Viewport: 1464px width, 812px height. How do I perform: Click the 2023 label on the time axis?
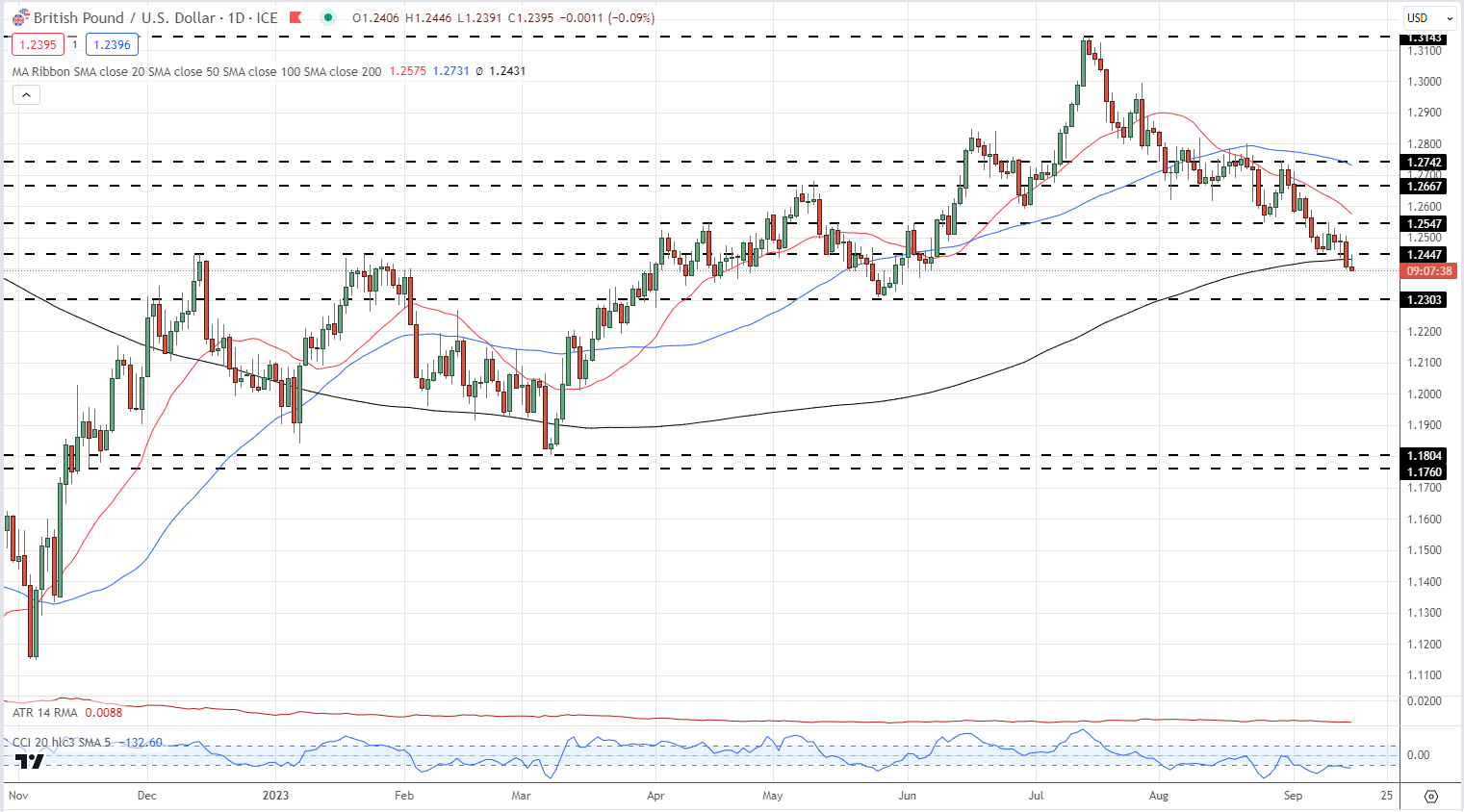point(275,796)
